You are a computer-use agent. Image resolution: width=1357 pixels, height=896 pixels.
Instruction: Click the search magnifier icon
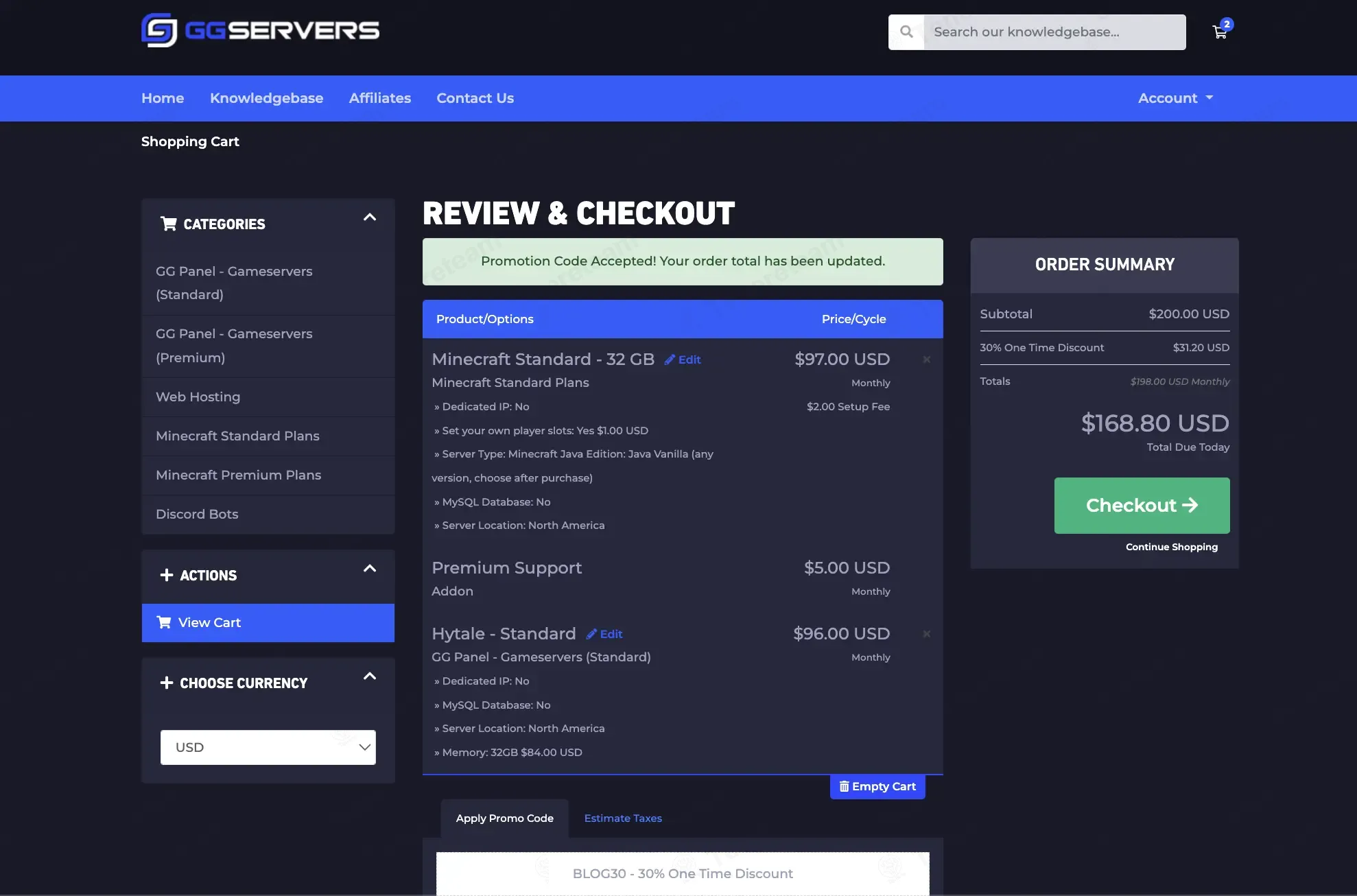pyautogui.click(x=906, y=32)
